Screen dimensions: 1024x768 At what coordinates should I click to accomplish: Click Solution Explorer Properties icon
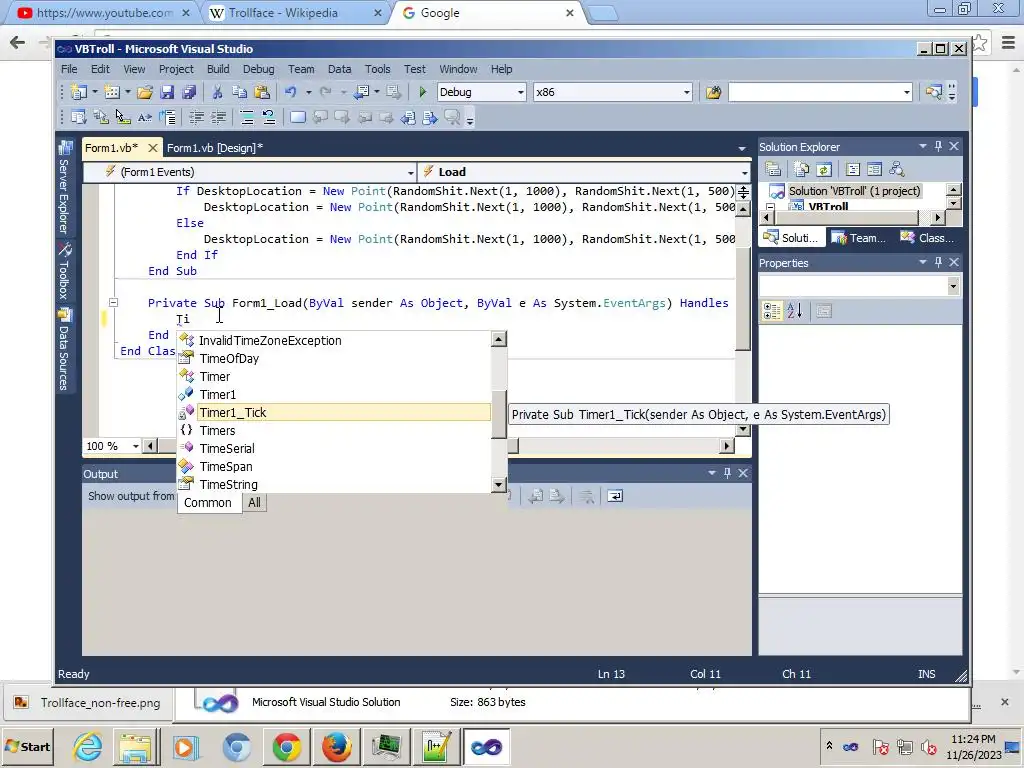coord(773,169)
